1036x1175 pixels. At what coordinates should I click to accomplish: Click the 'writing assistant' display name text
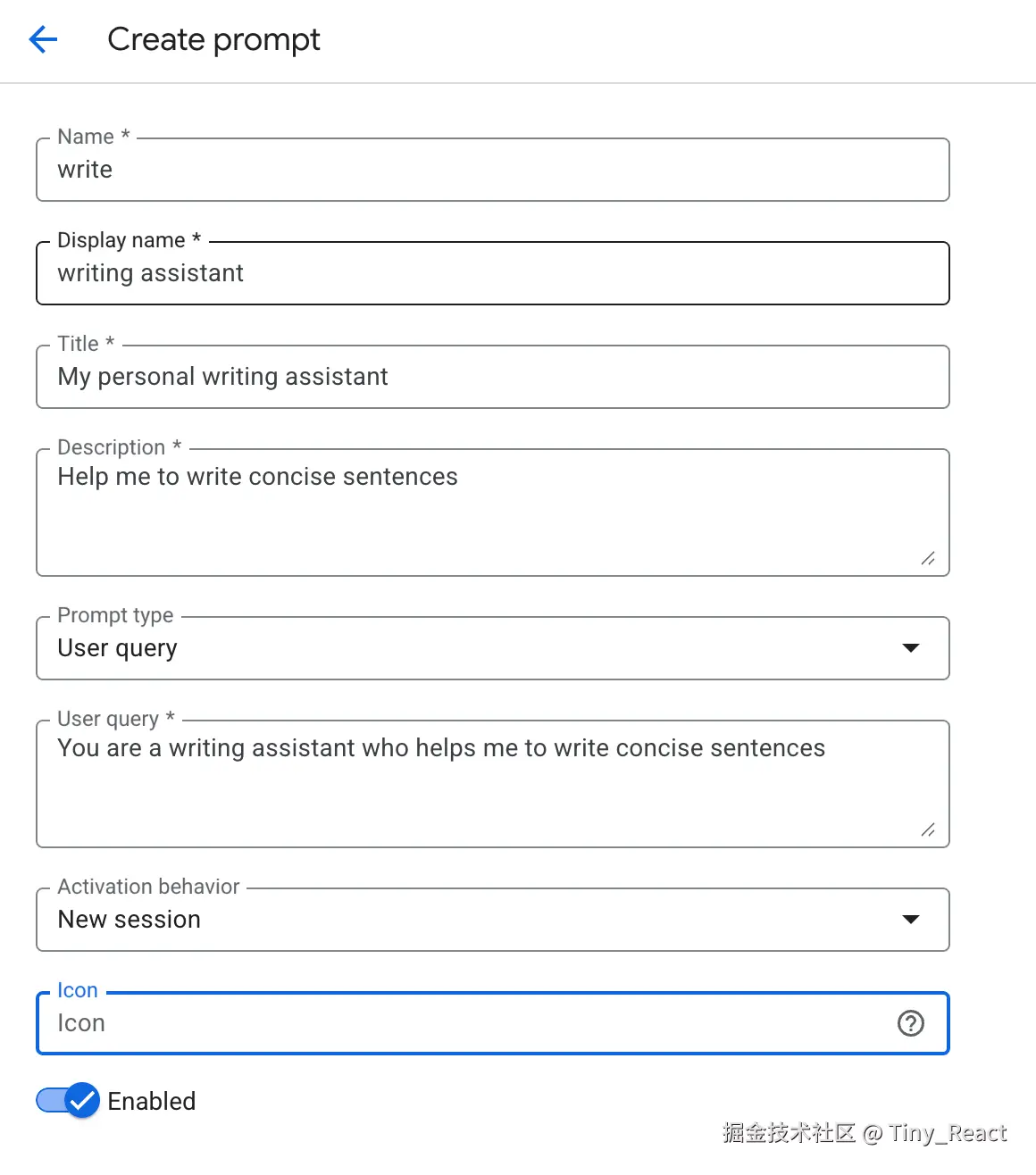point(150,273)
